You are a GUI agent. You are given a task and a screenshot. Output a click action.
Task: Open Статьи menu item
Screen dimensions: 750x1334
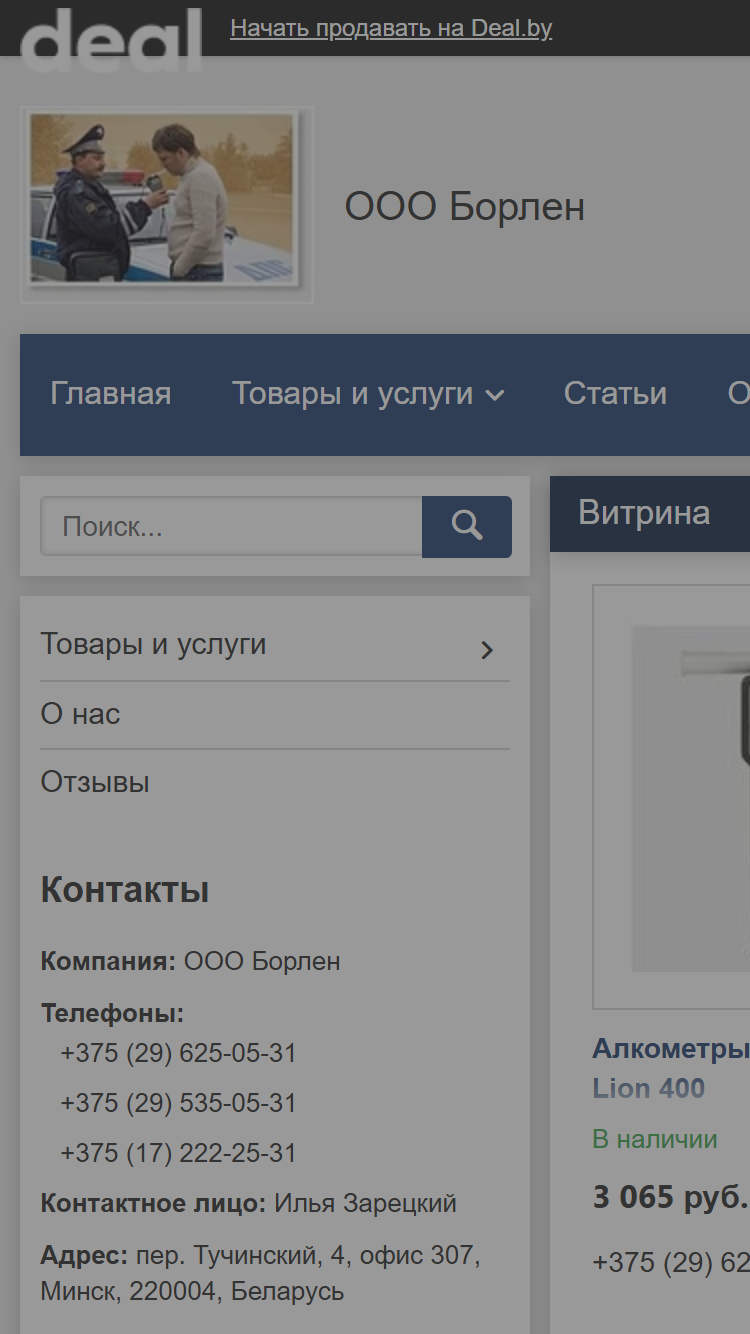tap(615, 394)
